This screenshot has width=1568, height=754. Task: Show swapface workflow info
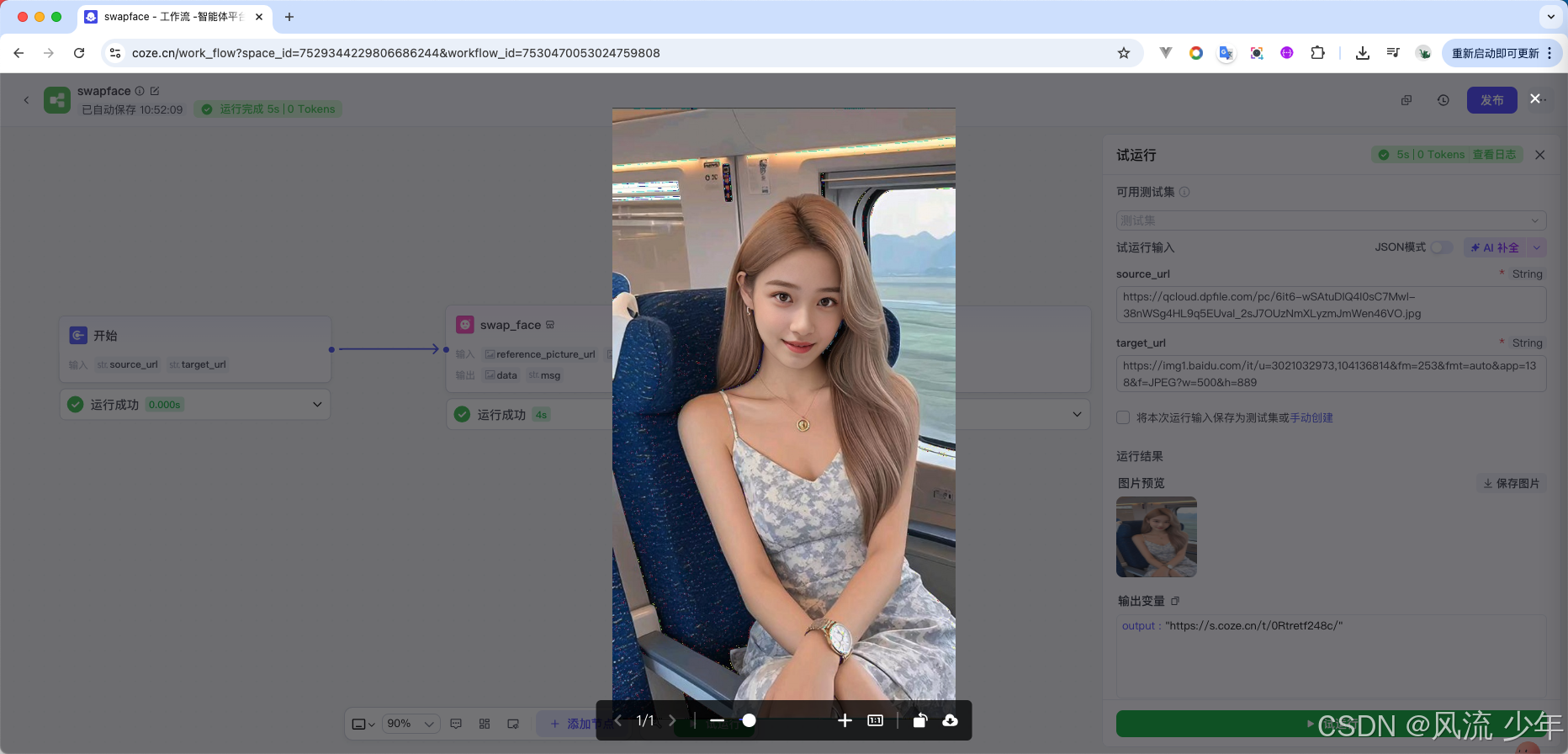(x=140, y=91)
